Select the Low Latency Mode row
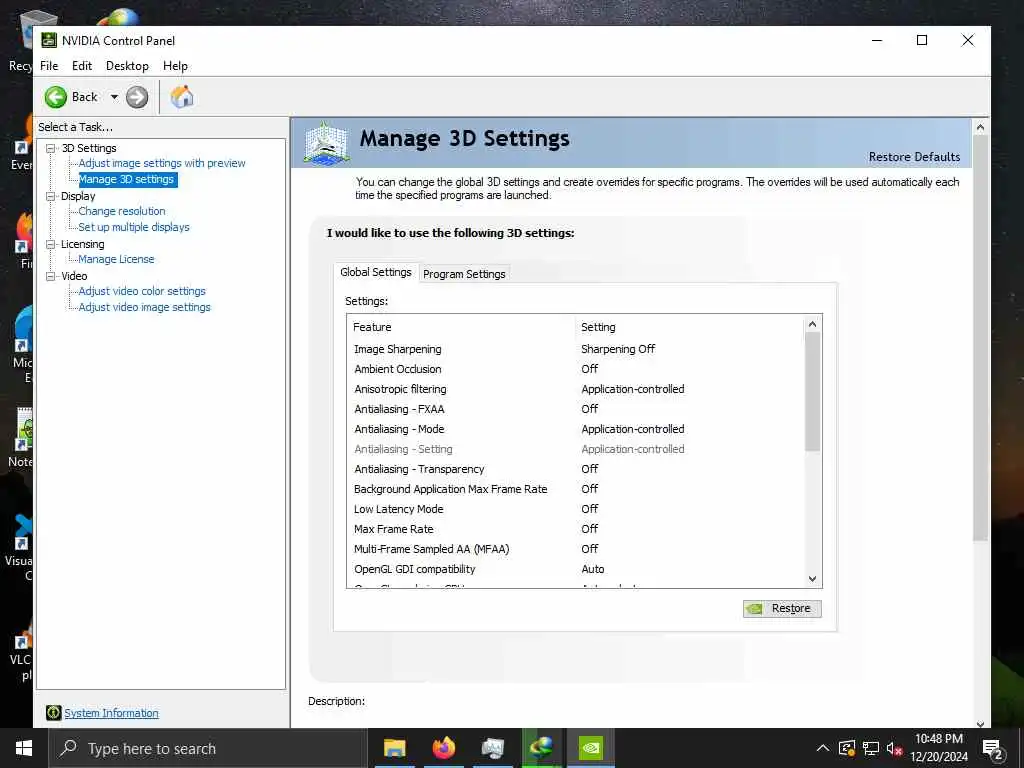 pos(577,509)
